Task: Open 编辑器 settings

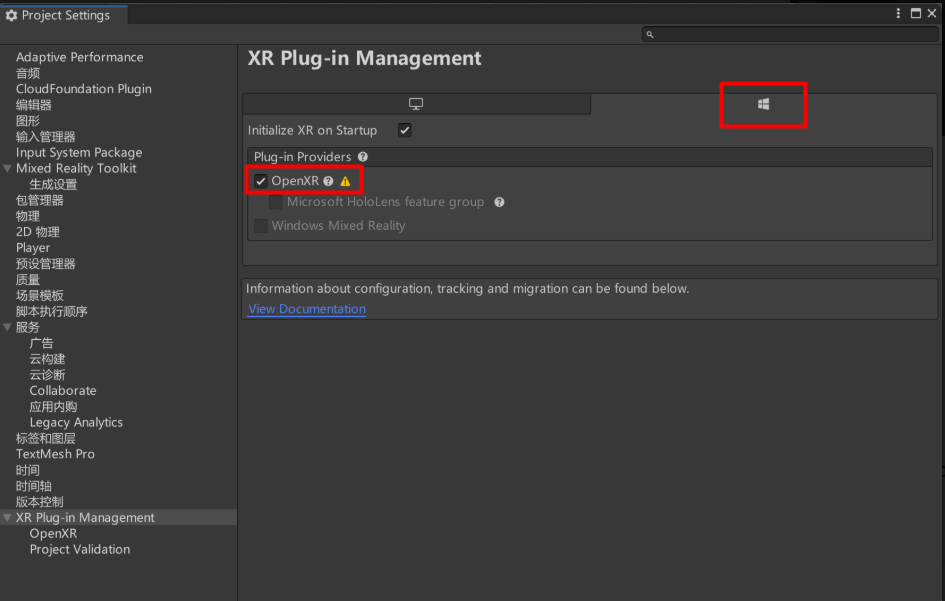Action: [34, 105]
